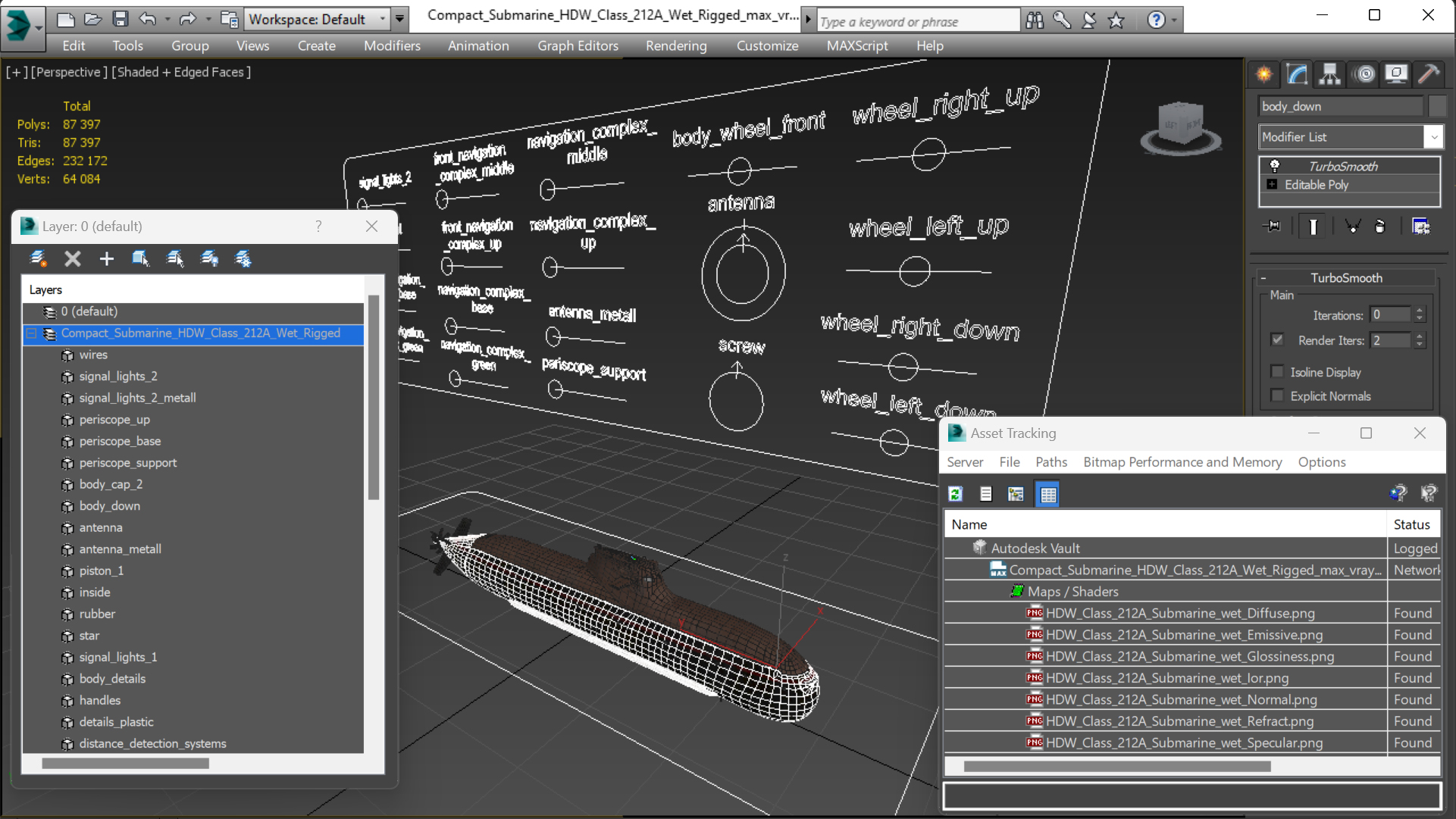Screen dimensions: 1456x819
Task: Click Create New Layer icon in Layer dialog
Action: (x=38, y=259)
